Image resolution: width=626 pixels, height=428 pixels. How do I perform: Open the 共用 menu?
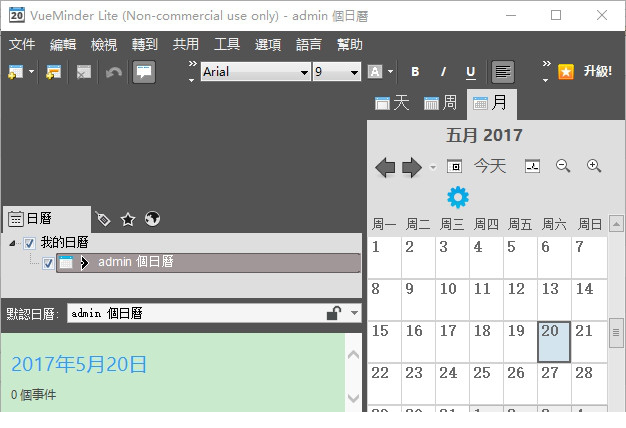[x=186, y=44]
